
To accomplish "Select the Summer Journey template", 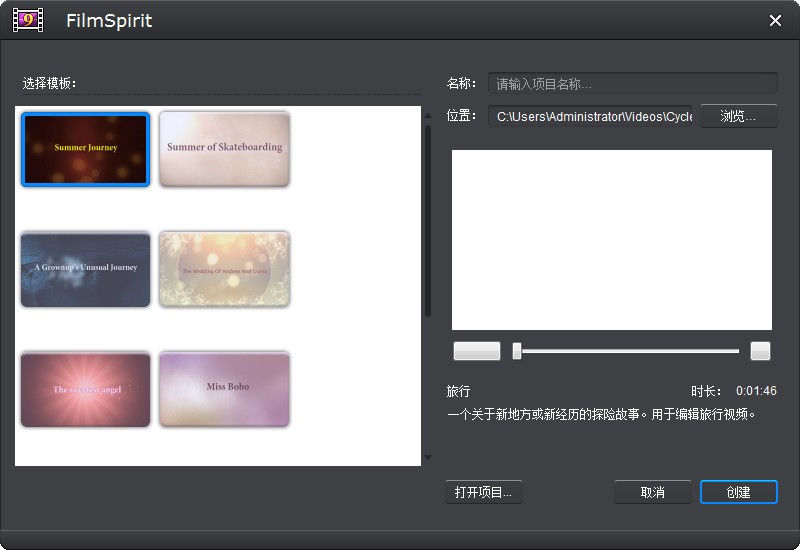I will click(86, 149).
